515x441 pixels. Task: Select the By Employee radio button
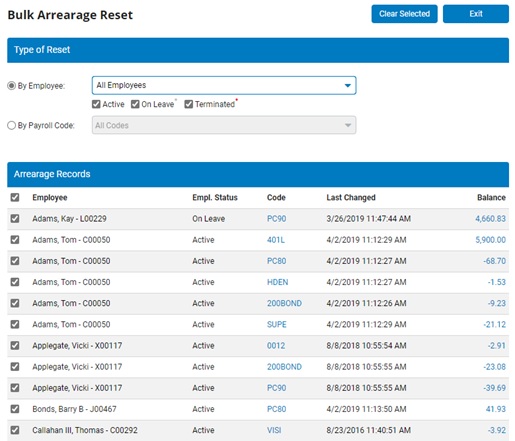pos(11,86)
